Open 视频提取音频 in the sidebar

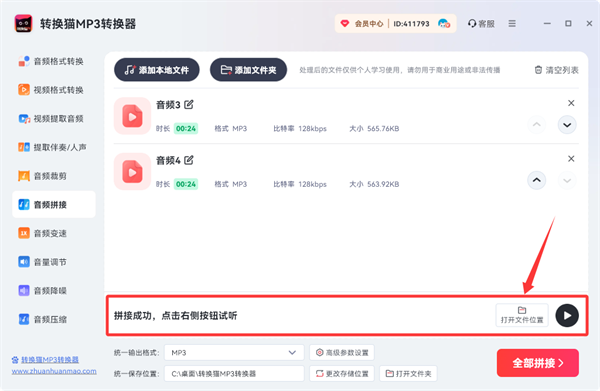pyautogui.click(x=51, y=119)
